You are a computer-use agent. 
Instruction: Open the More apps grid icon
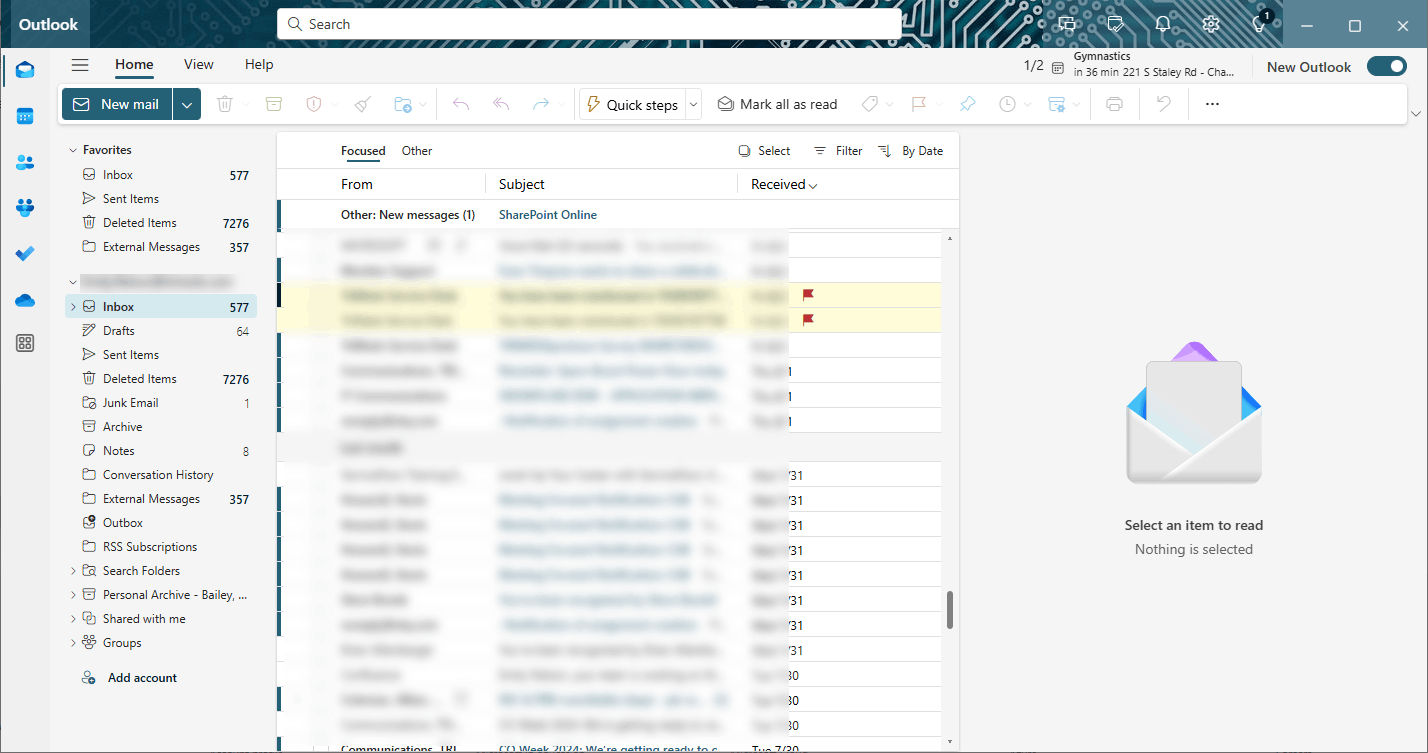(x=25, y=344)
